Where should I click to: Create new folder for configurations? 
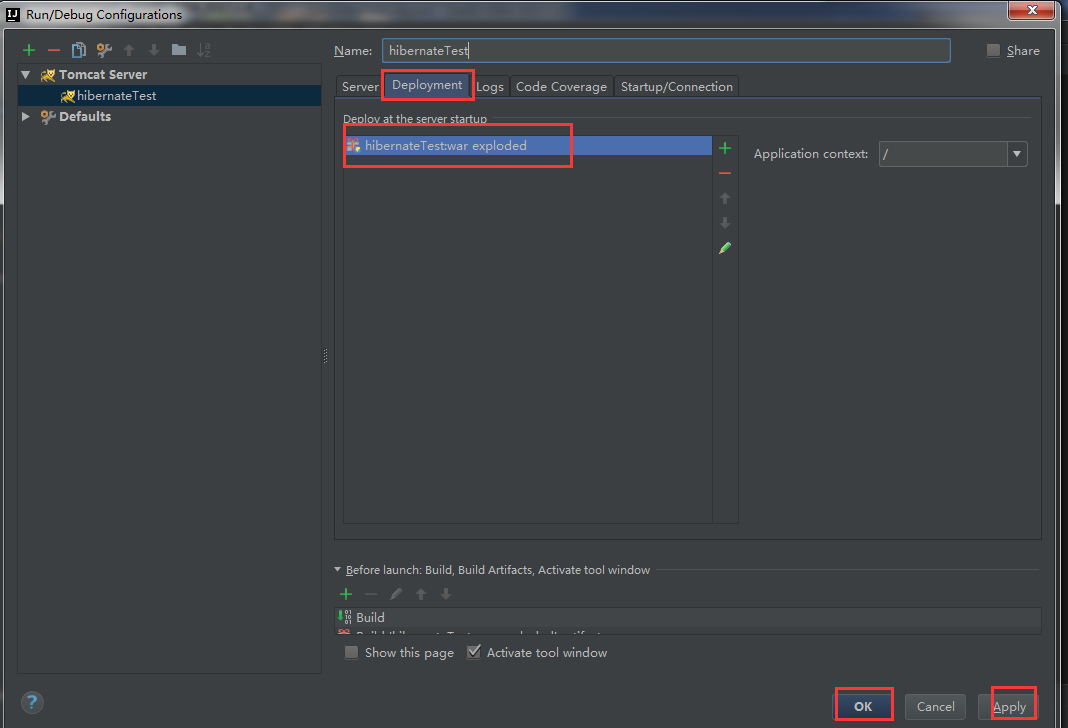click(x=179, y=50)
